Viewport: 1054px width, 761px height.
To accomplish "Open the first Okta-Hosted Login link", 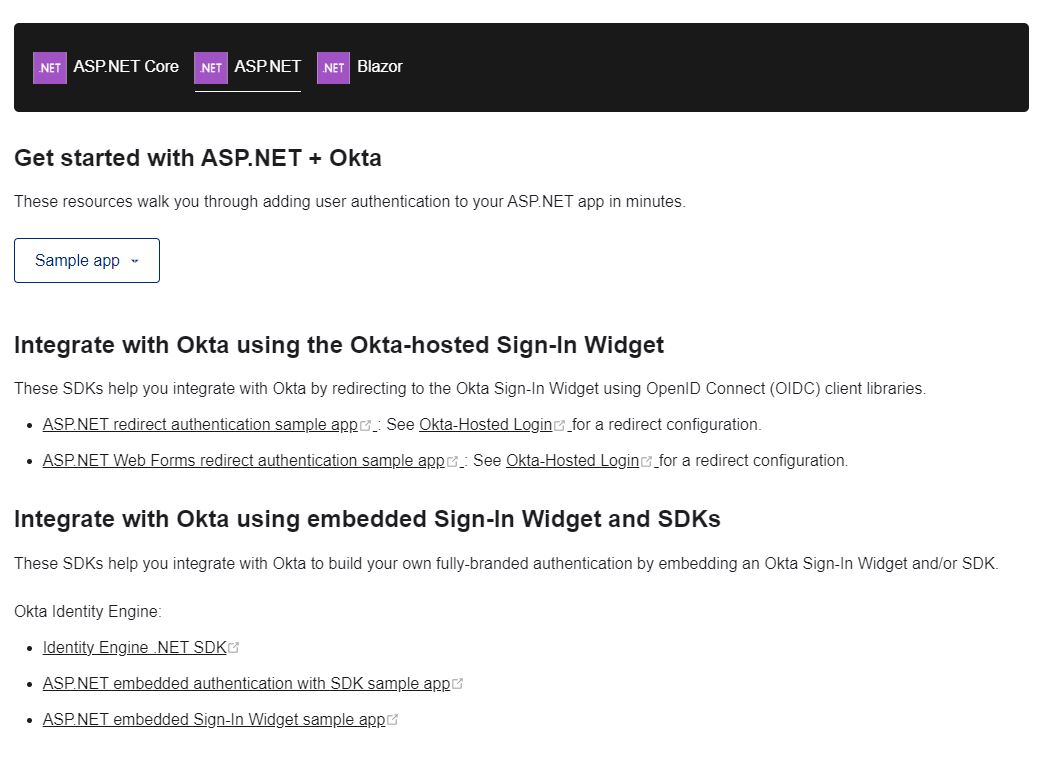I will [x=484, y=424].
